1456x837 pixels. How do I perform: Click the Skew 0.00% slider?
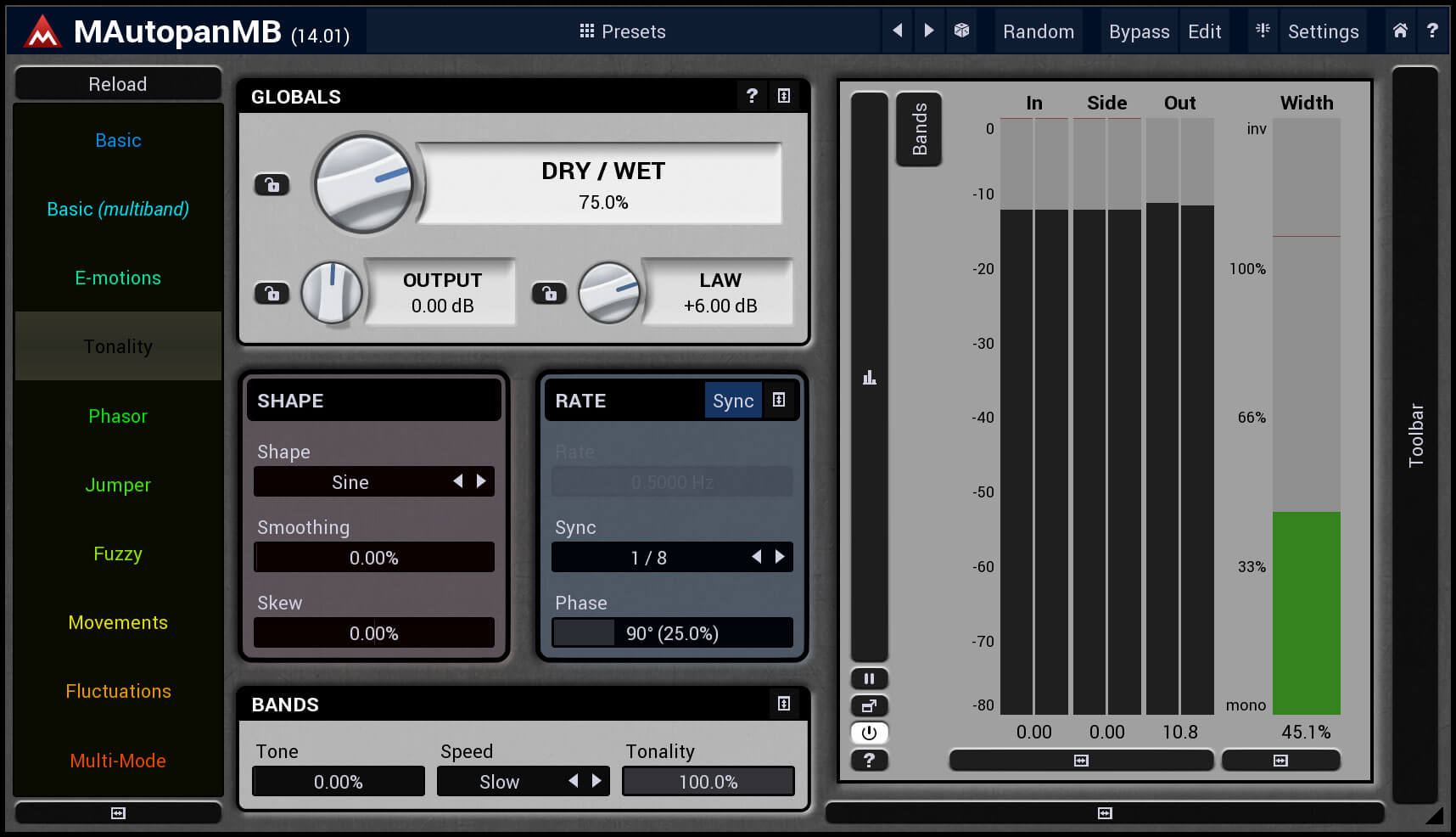pyautogui.click(x=374, y=632)
